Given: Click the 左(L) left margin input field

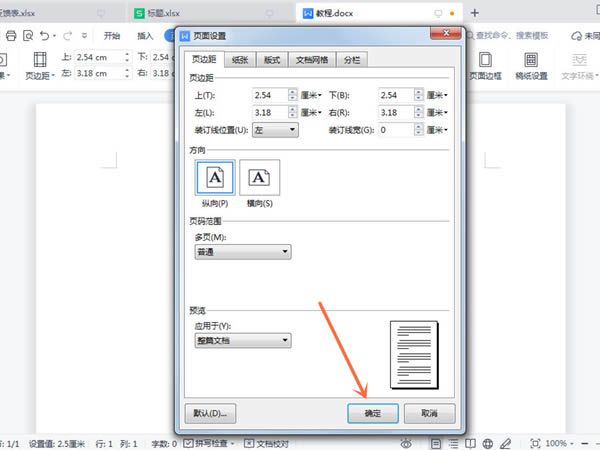Looking at the screenshot, I should 270,112.
